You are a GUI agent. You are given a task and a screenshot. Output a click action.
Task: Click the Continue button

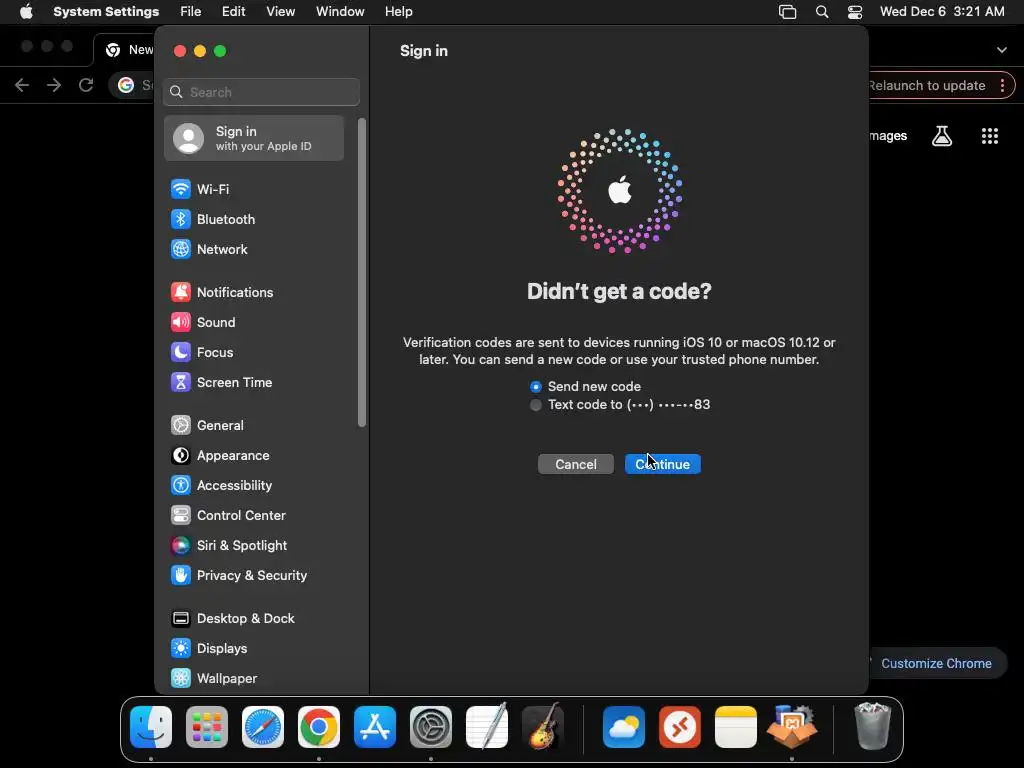(x=662, y=464)
